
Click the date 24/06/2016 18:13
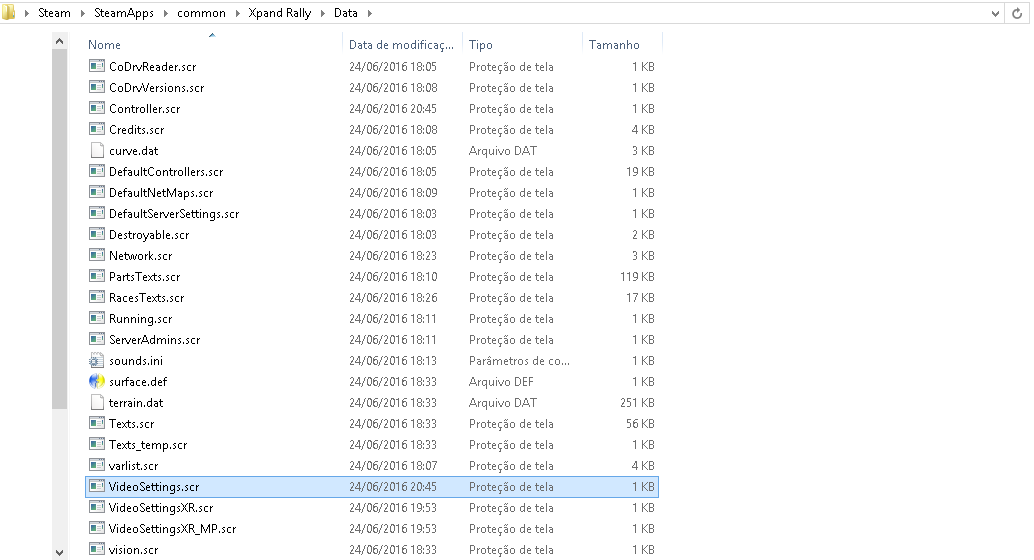click(393, 361)
